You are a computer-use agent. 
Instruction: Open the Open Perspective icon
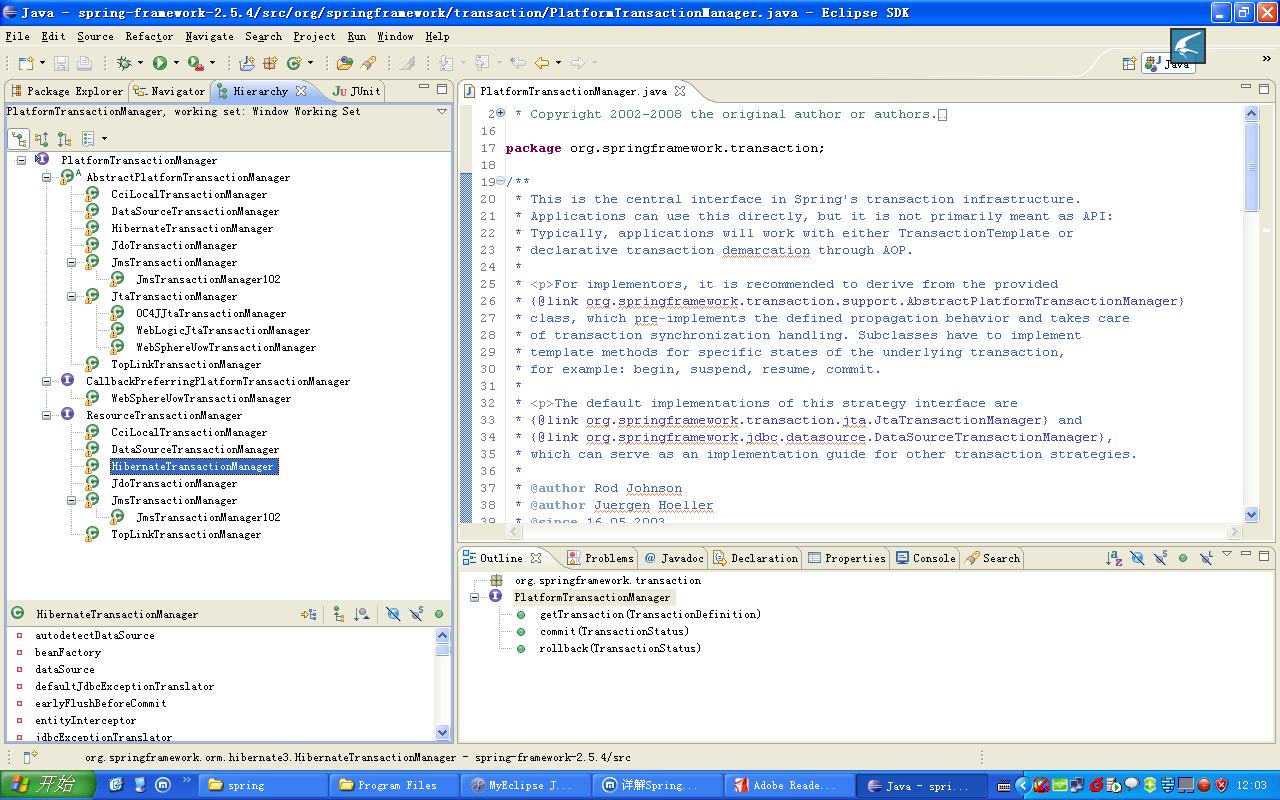coord(1129,63)
